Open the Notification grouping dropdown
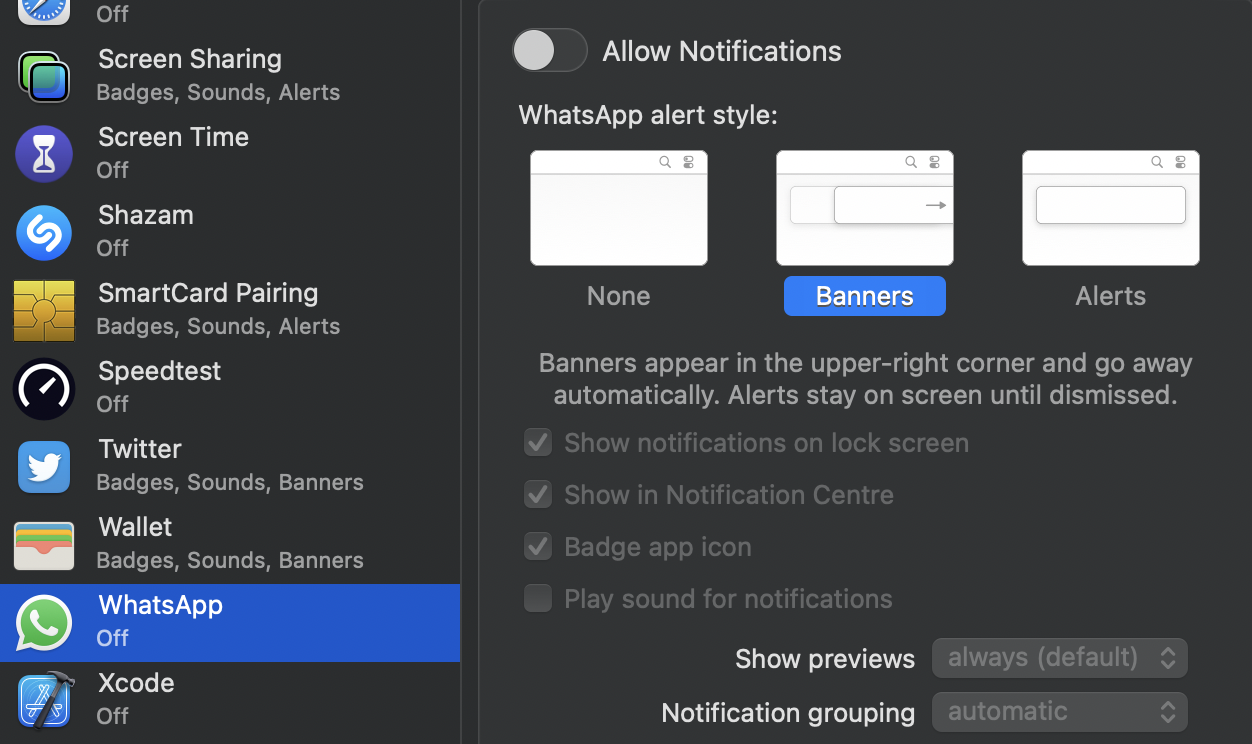The height and width of the screenshot is (744, 1252). (x=1060, y=712)
